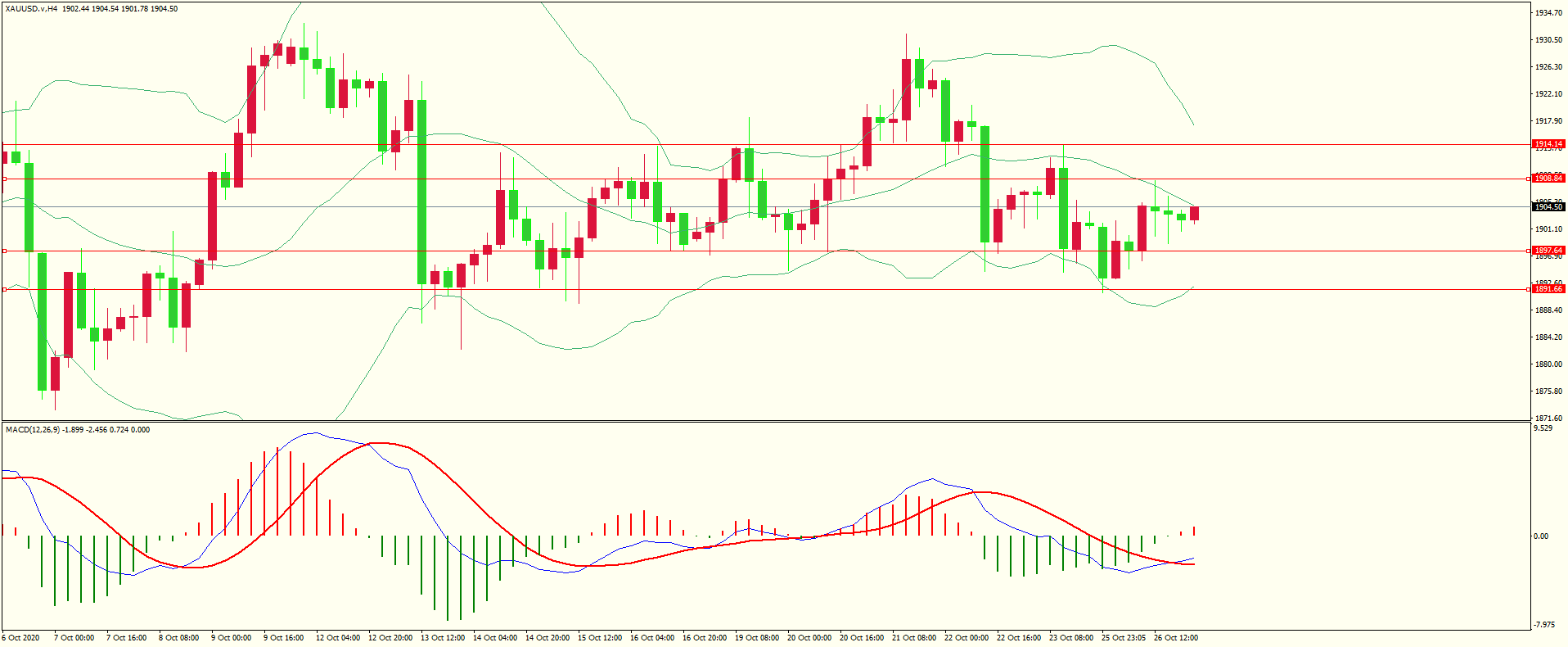Select the red 1897.64 price tag
1568x647 pixels.
1548,251
